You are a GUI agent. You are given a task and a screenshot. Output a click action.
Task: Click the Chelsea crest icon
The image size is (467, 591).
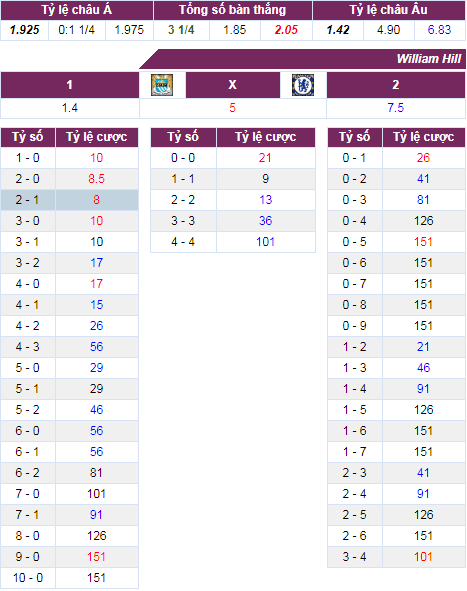(303, 85)
